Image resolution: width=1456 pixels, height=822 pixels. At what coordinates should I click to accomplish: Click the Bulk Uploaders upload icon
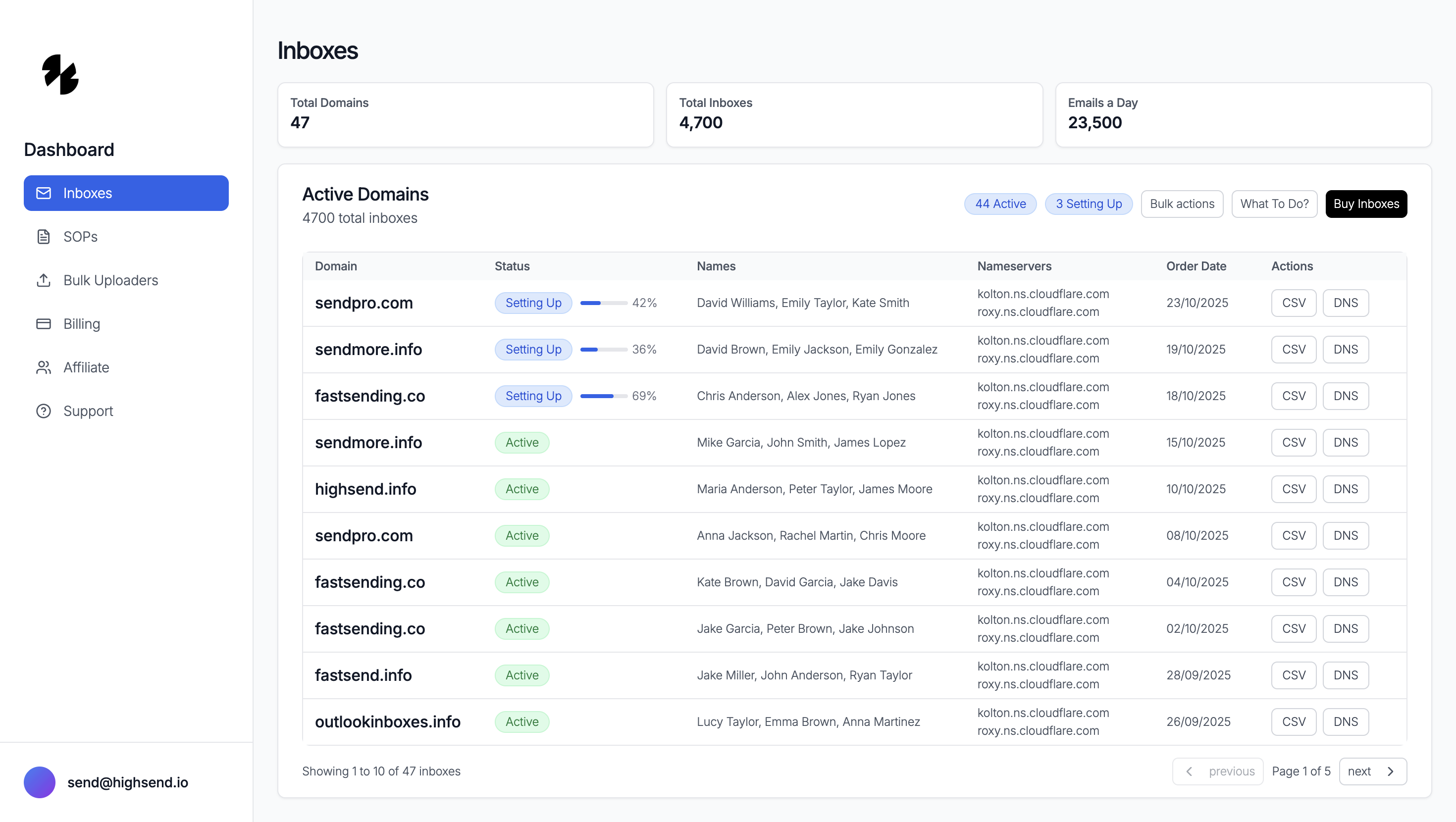[44, 280]
